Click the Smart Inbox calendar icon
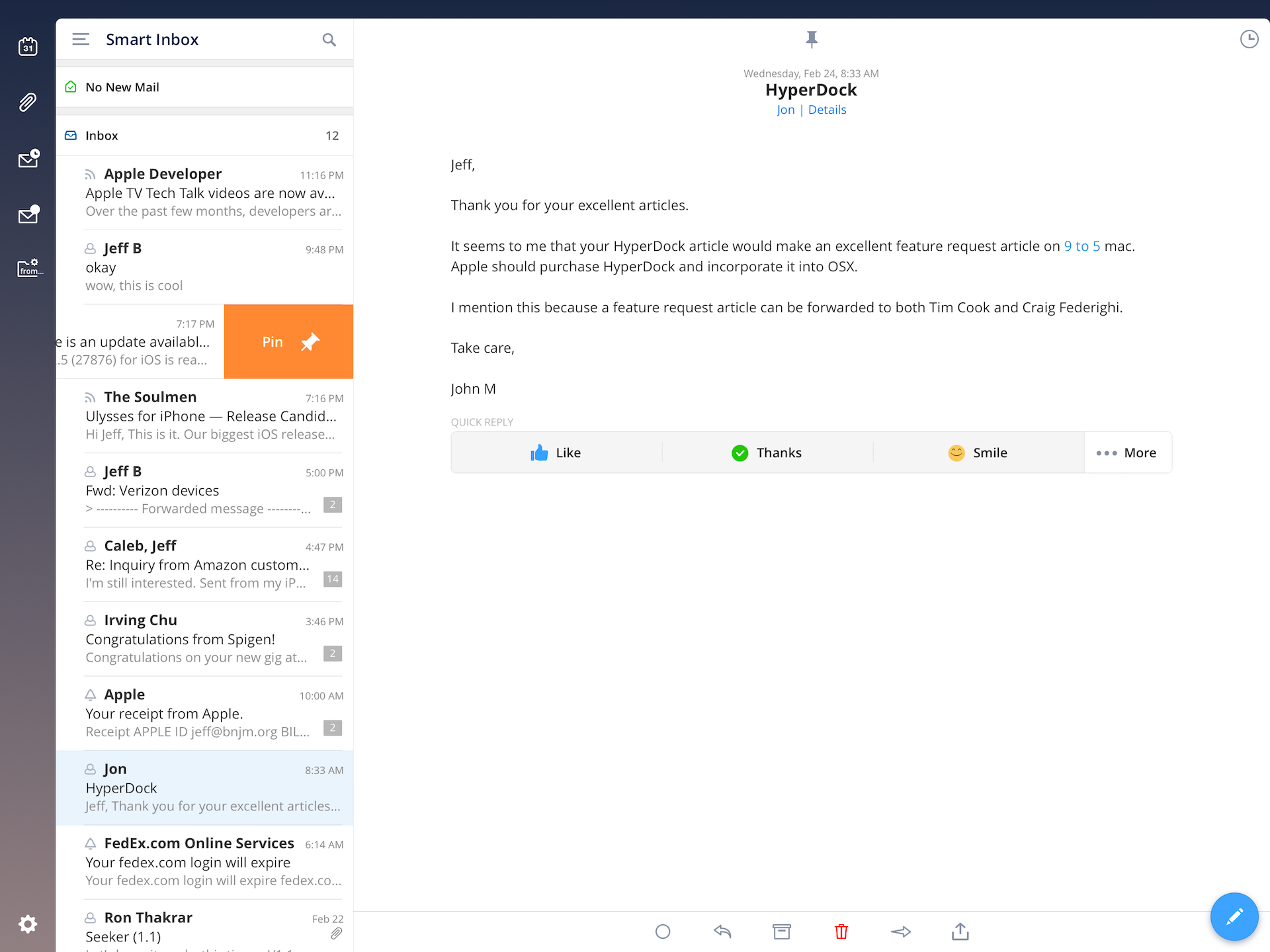The height and width of the screenshot is (952, 1270). pos(27,46)
